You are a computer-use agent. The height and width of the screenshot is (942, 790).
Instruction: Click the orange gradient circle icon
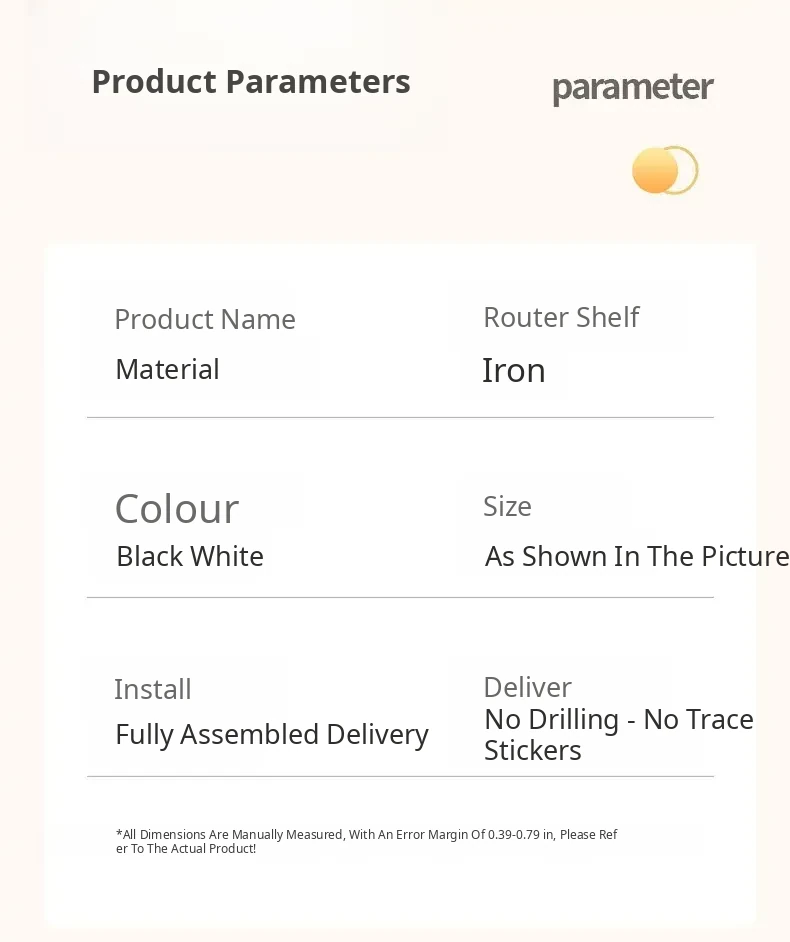pos(654,170)
